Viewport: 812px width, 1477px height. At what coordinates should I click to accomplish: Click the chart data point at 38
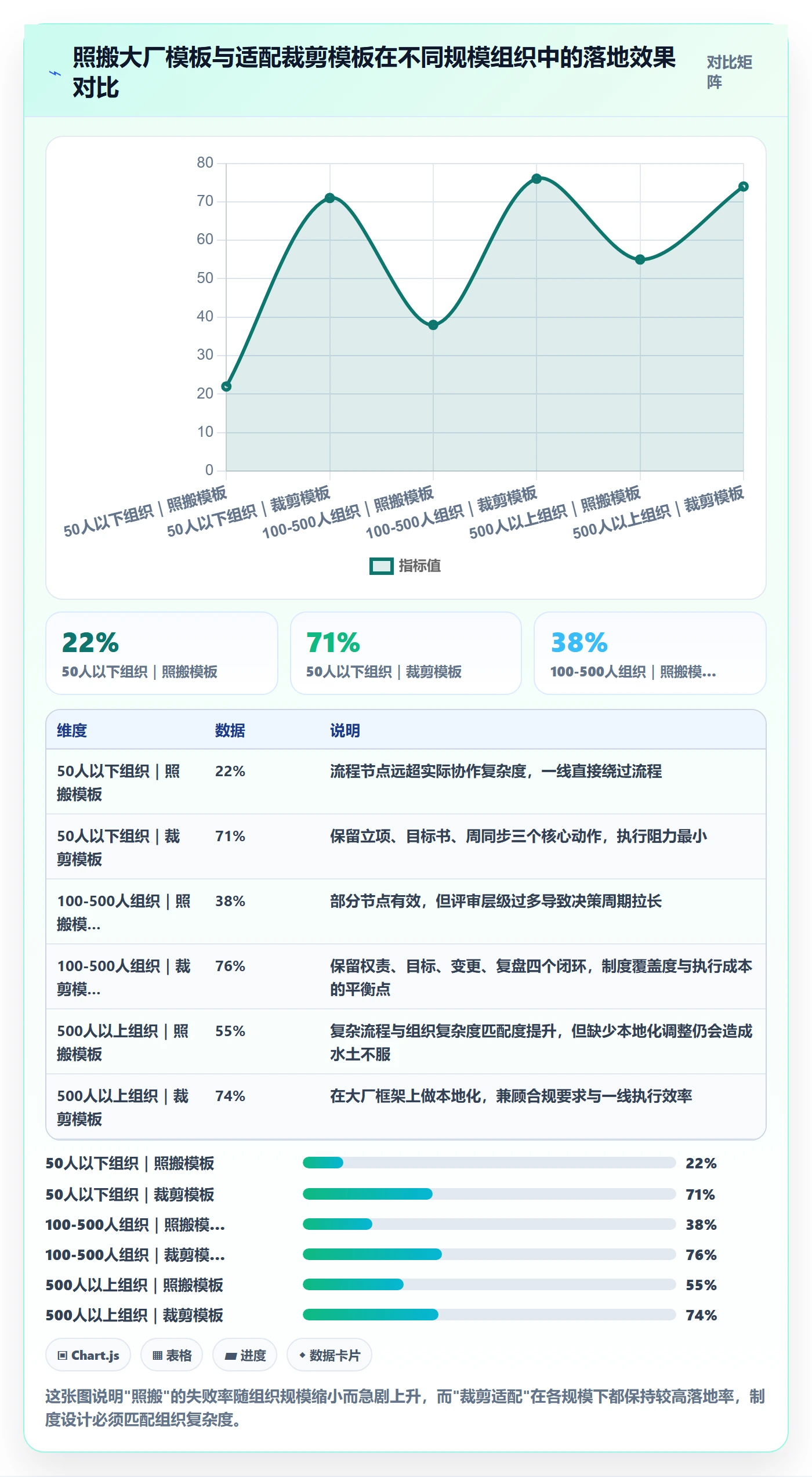click(x=433, y=325)
